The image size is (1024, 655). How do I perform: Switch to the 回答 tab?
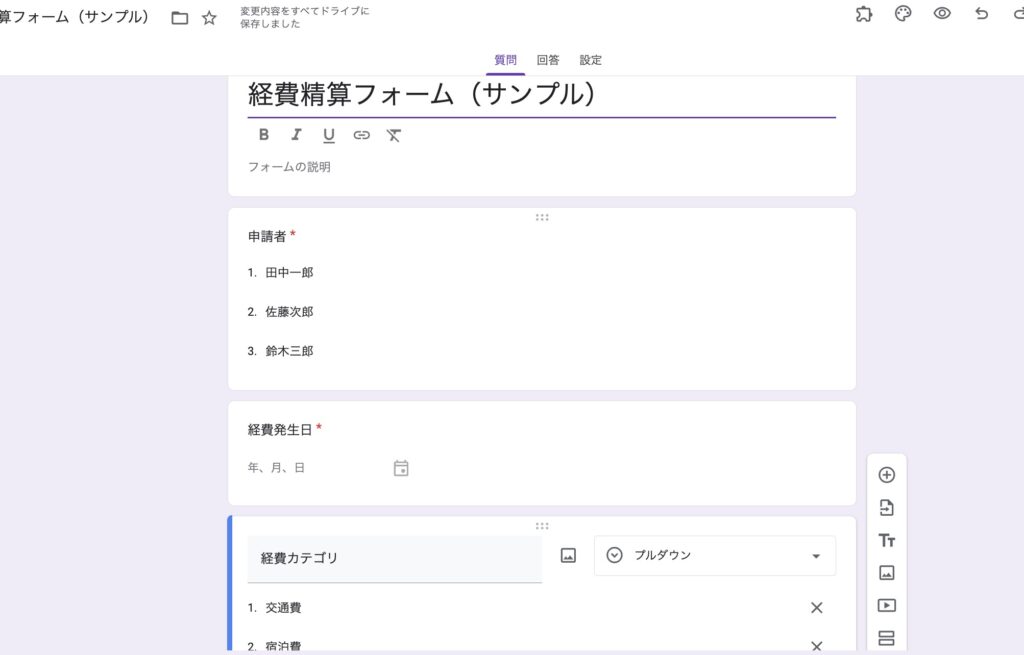[x=548, y=60]
